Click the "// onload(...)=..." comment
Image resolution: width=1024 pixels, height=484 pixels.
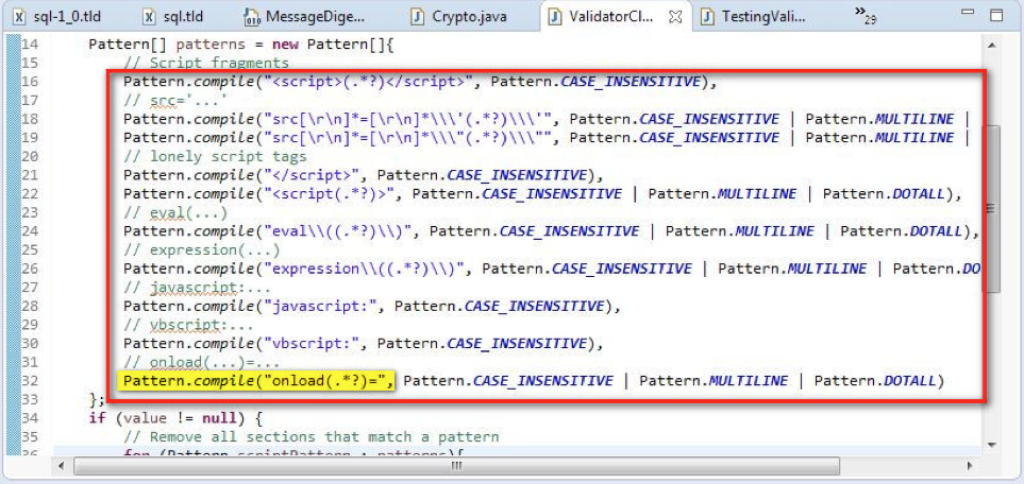(202, 362)
